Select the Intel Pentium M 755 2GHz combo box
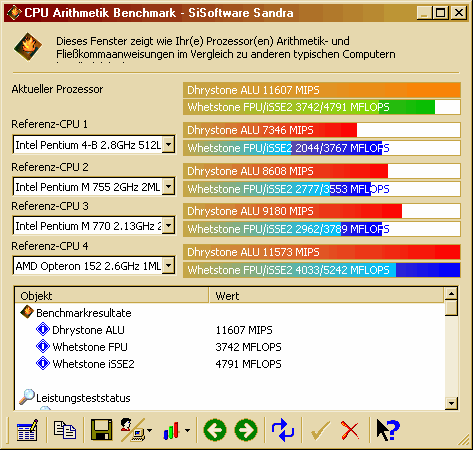The image size is (473, 450). [94, 187]
